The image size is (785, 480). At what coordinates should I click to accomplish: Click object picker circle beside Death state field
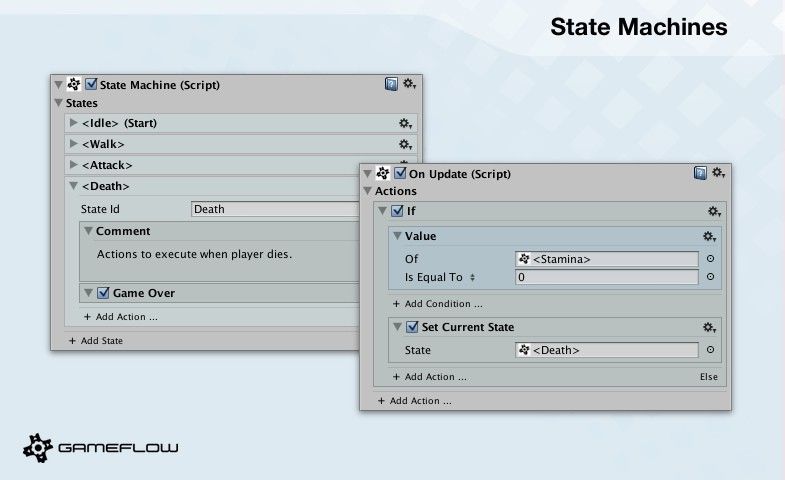click(710, 350)
